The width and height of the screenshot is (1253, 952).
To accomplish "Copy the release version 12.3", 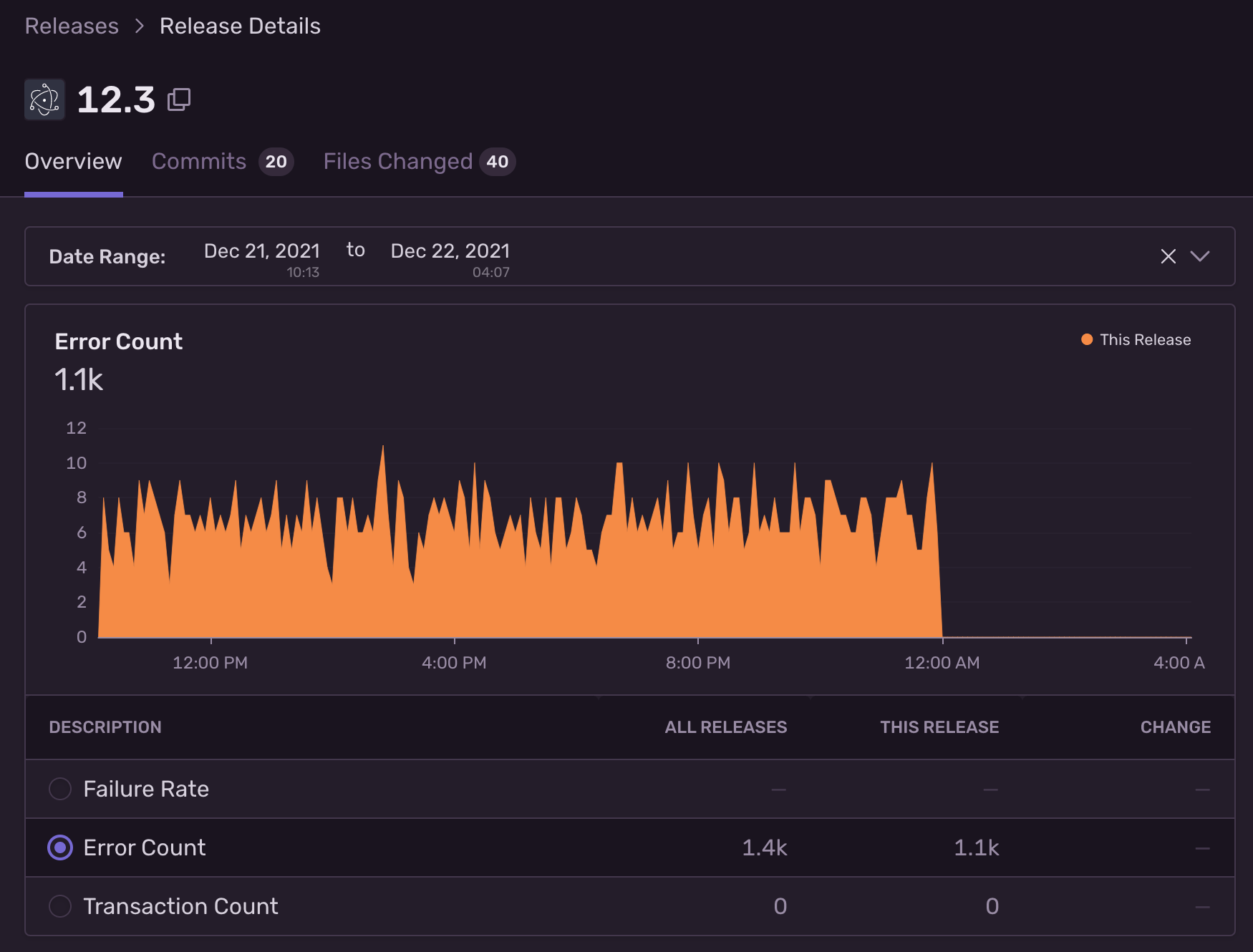I will tap(179, 99).
